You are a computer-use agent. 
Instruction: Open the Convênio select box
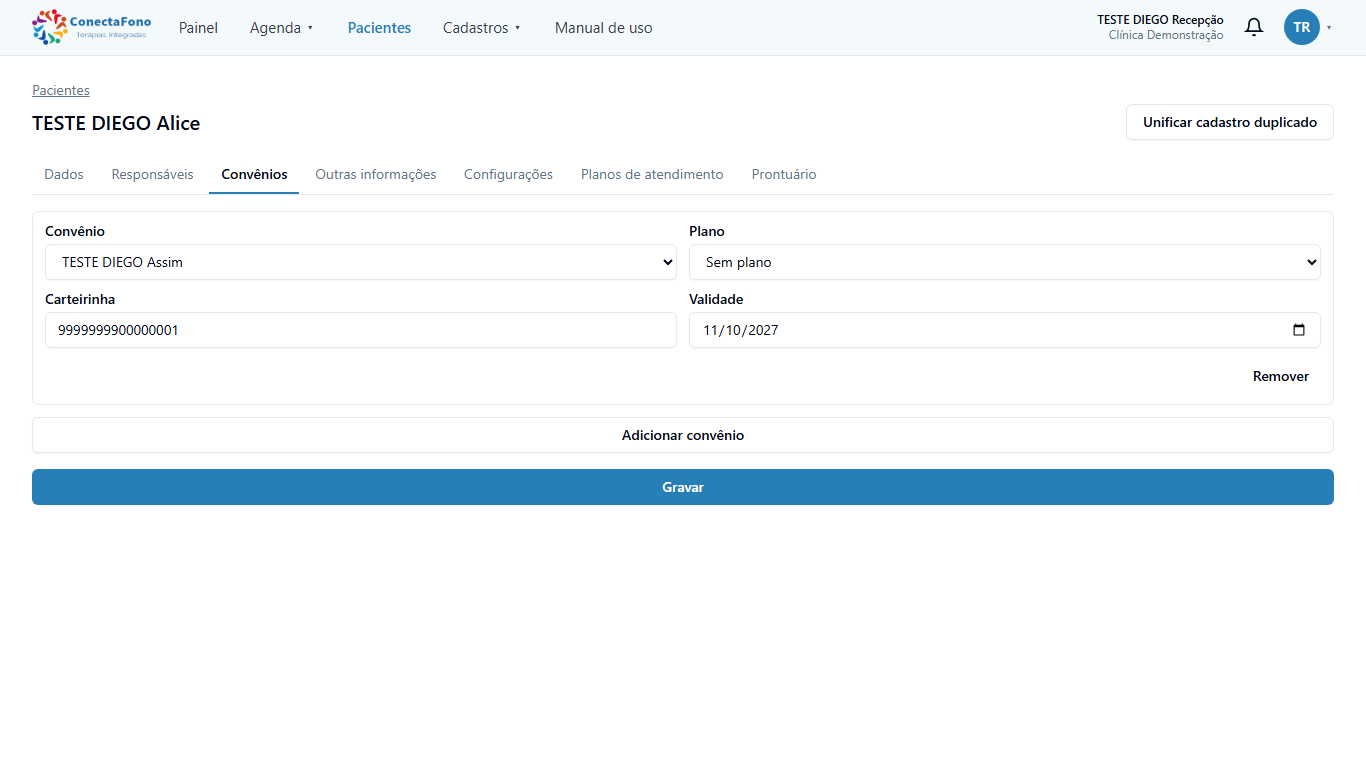pos(361,262)
